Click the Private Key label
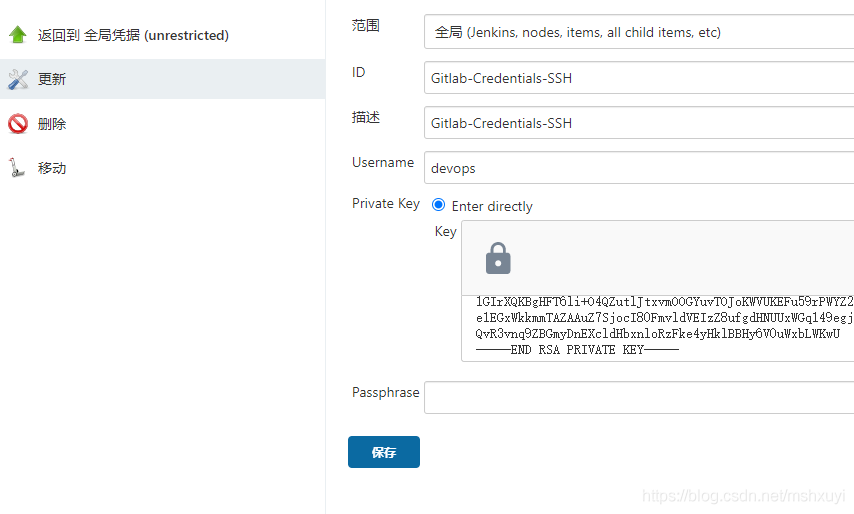The width and height of the screenshot is (854, 514). tap(386, 203)
